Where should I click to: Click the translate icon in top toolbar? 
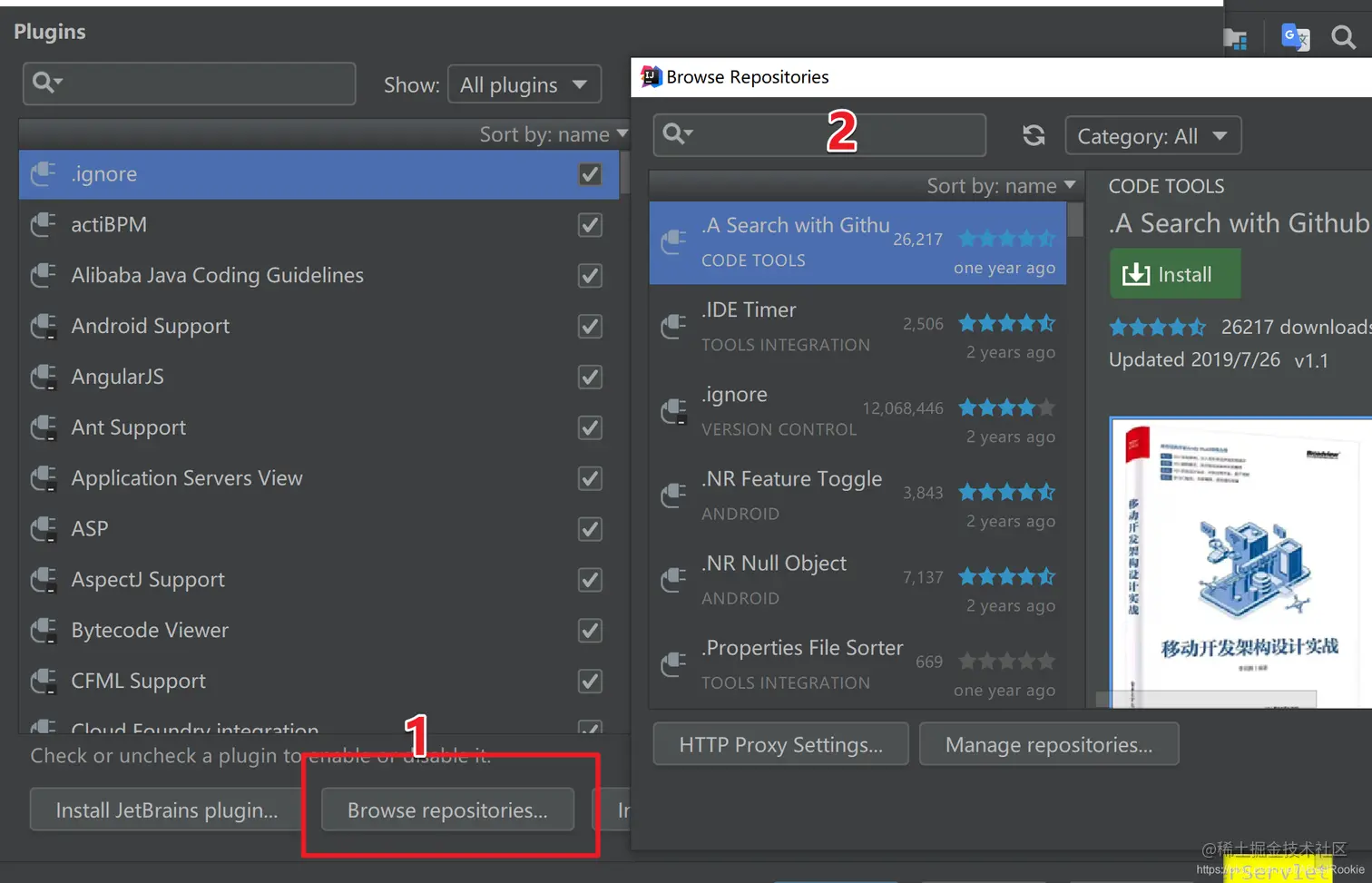pyautogui.click(x=1295, y=37)
